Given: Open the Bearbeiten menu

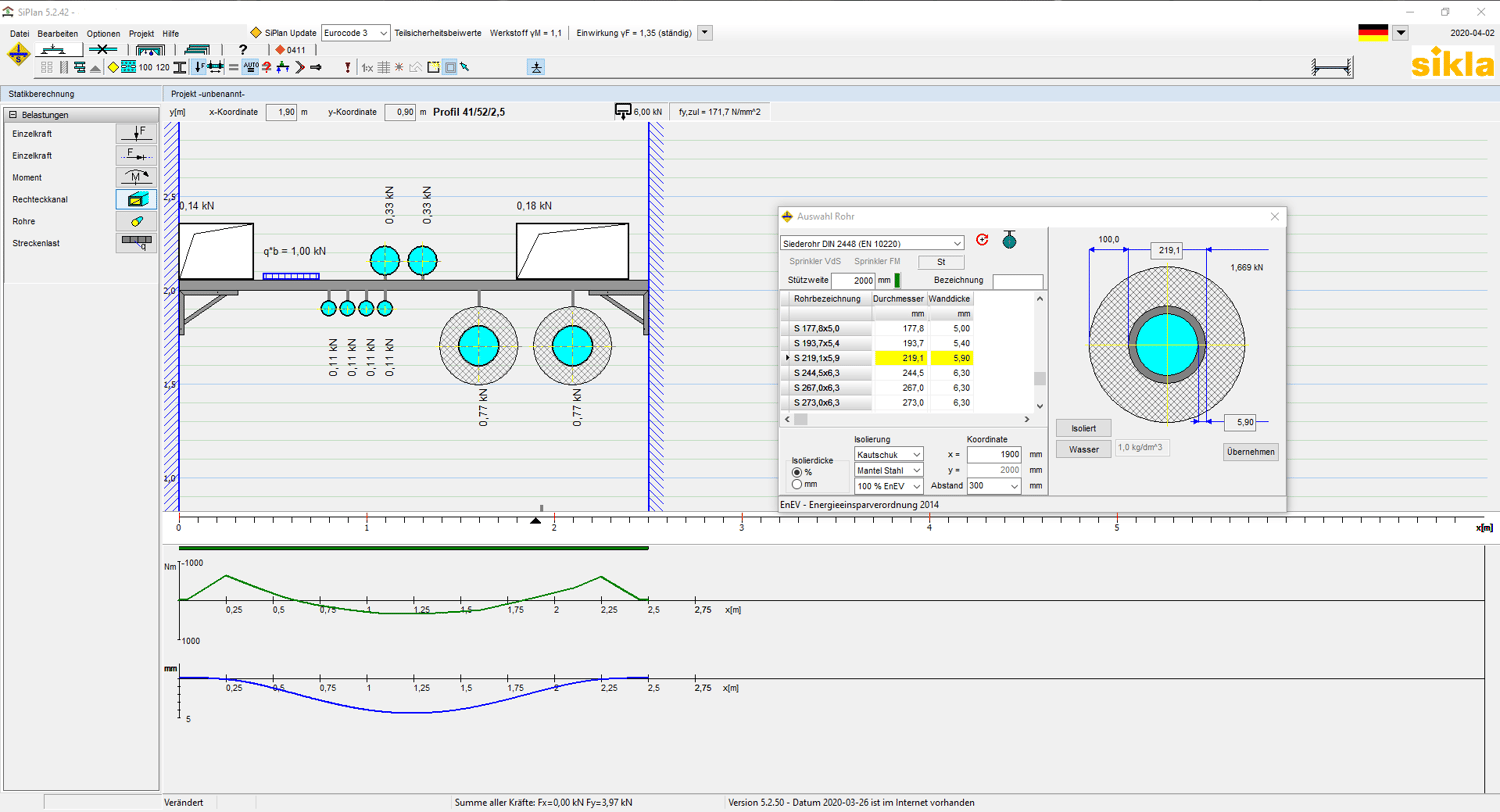Looking at the screenshot, I should point(57,33).
